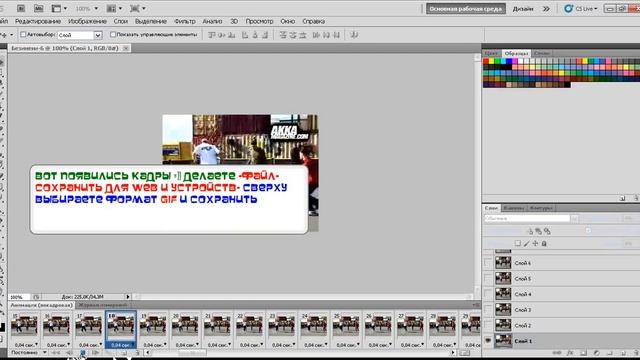This screenshot has width=640, height=360.
Task: Click the distribute vertical centers icon
Action: [x=293, y=35]
